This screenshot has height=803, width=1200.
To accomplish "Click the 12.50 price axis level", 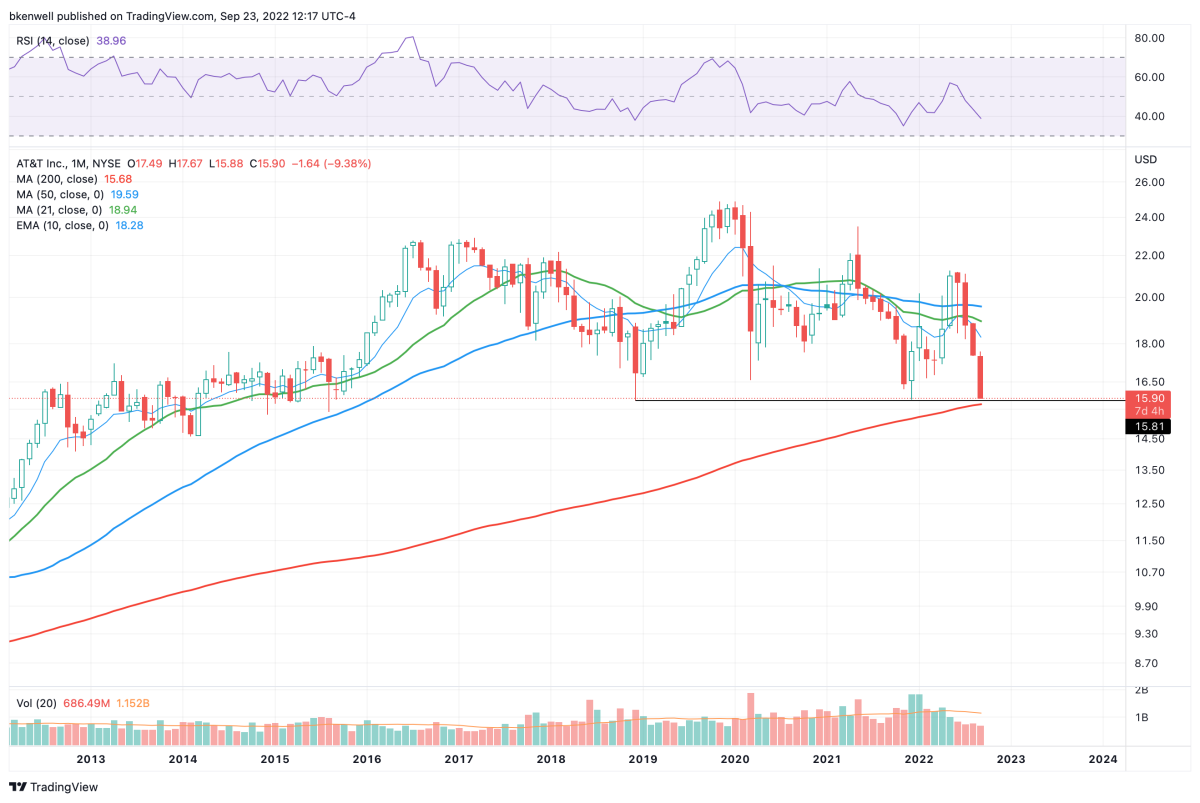I will click(x=1149, y=504).
